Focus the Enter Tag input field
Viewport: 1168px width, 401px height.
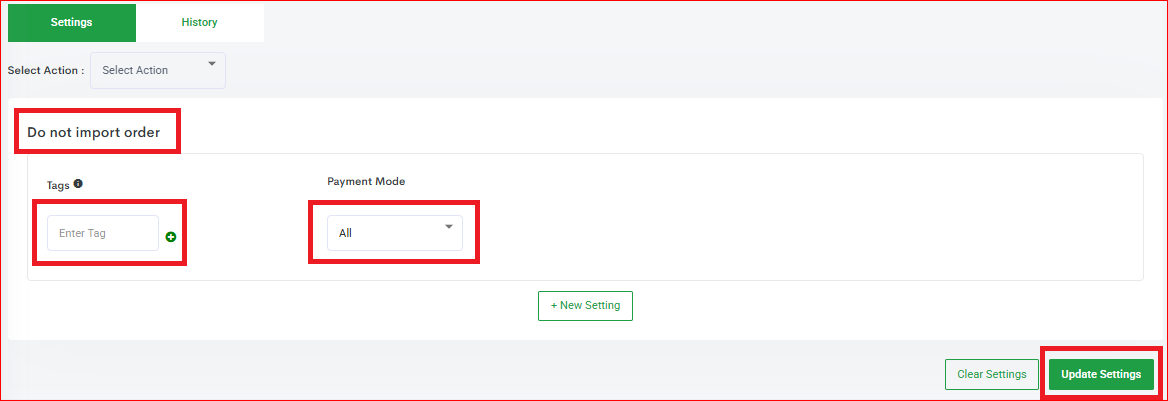pos(102,233)
